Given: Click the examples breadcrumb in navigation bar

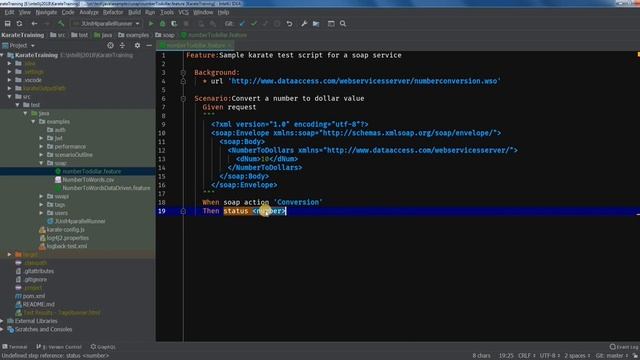Looking at the screenshot, I should [x=133, y=35].
